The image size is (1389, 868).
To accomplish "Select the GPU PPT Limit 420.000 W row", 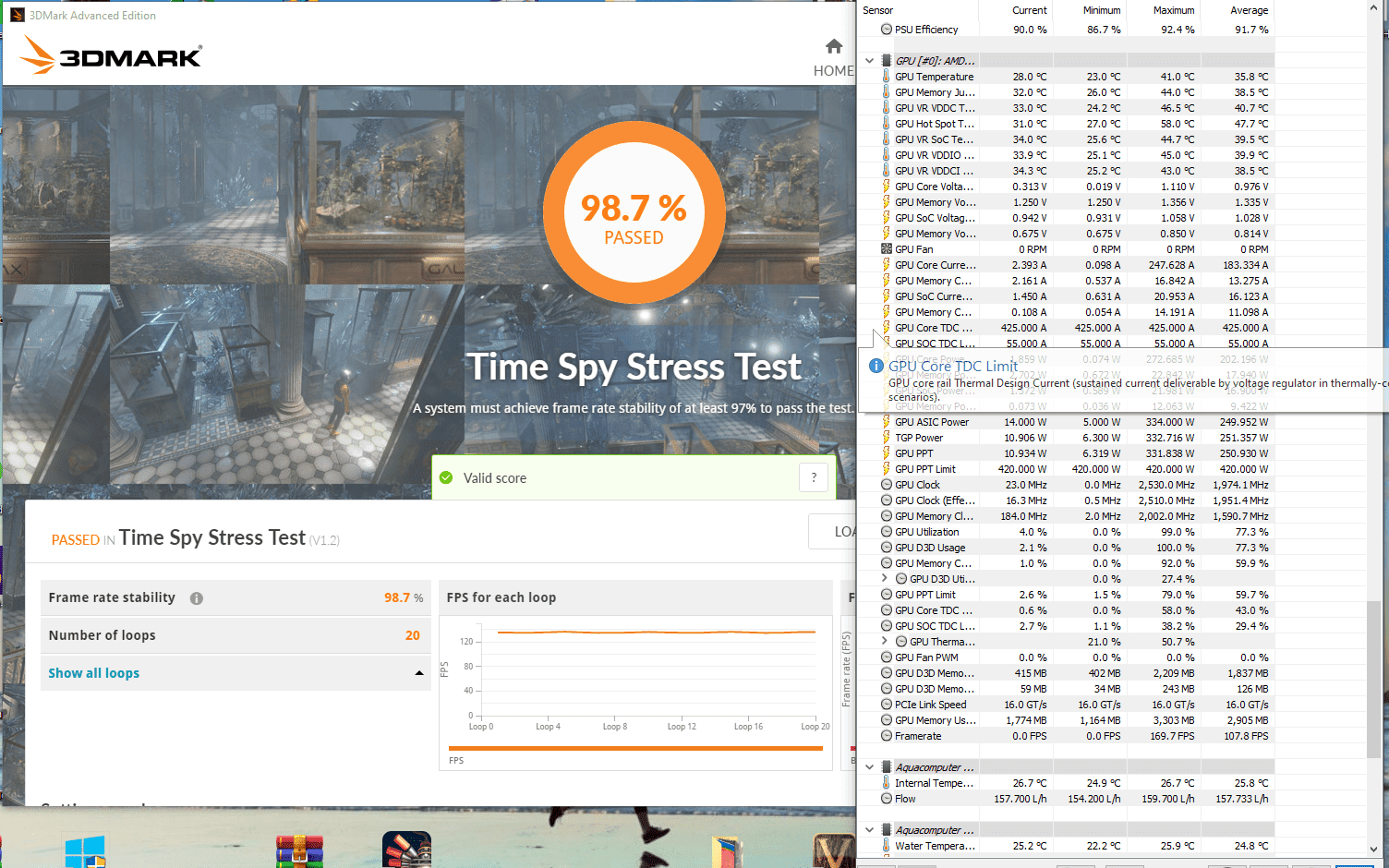I will coord(1066,469).
